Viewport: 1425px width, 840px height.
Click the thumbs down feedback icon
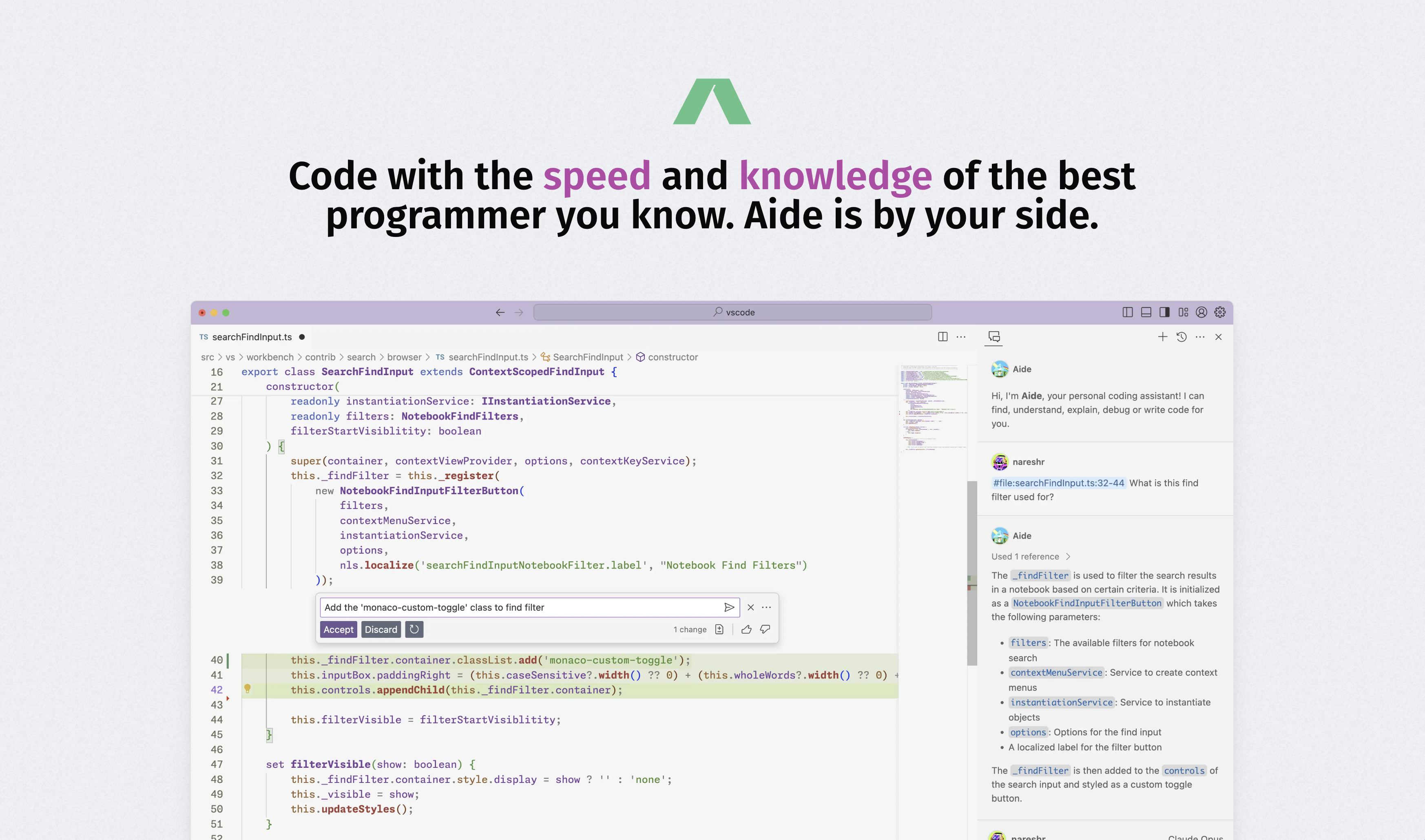pyautogui.click(x=765, y=630)
